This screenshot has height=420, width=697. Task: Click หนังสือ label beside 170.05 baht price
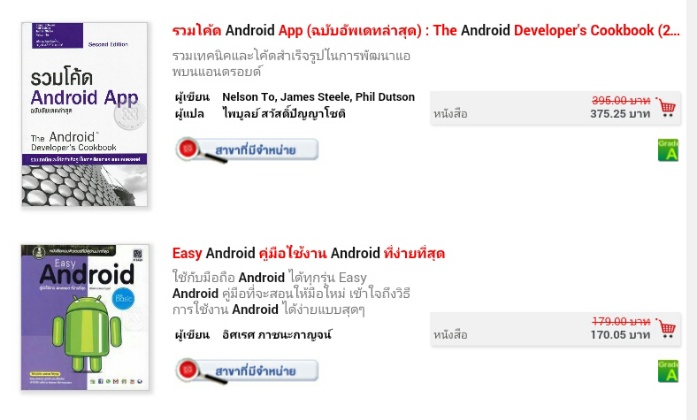tap(450, 335)
